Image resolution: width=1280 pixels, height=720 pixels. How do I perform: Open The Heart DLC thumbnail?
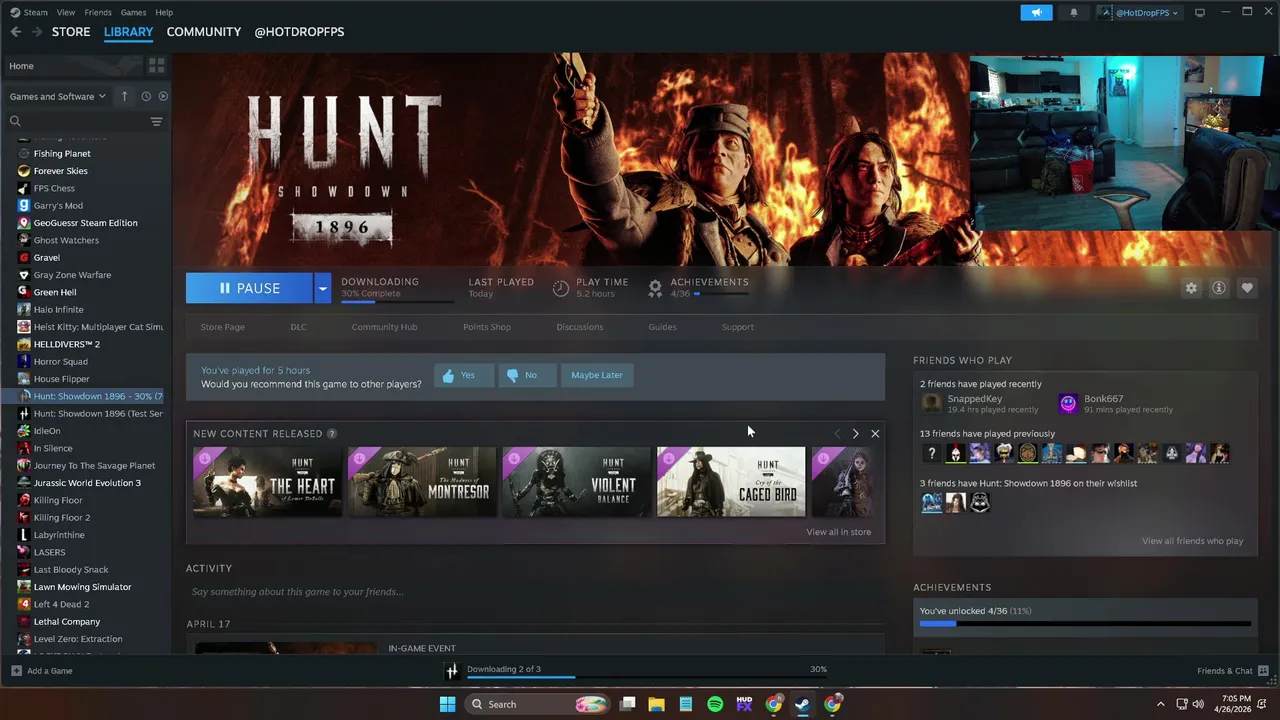267,482
